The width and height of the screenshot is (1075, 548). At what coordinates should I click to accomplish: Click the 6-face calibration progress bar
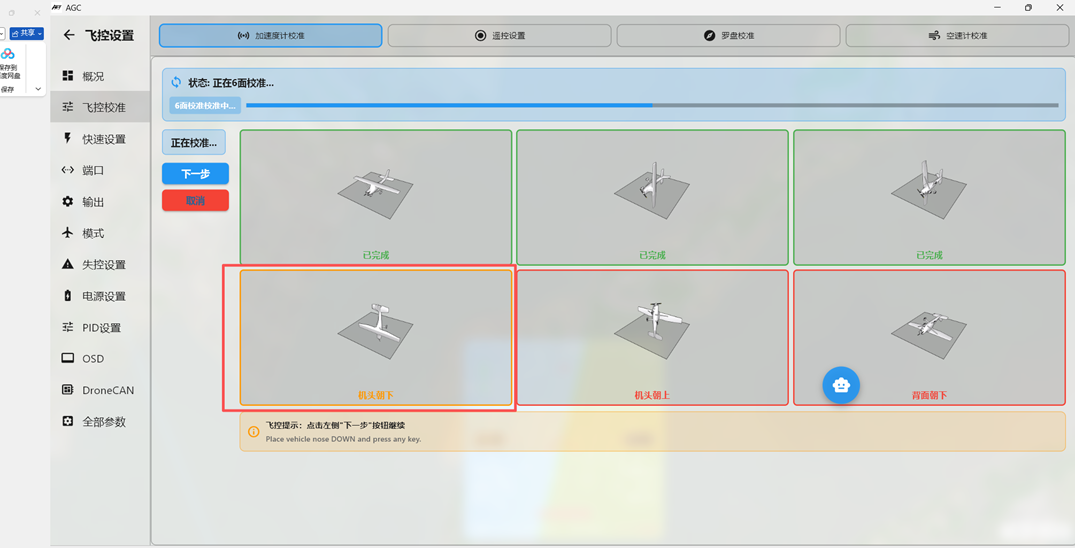tap(651, 105)
